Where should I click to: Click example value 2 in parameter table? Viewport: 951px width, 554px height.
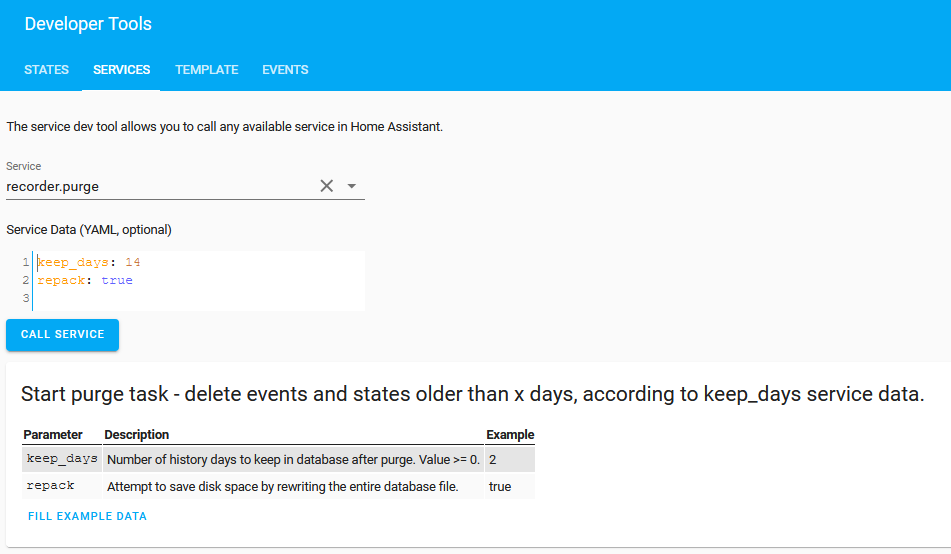coord(493,459)
